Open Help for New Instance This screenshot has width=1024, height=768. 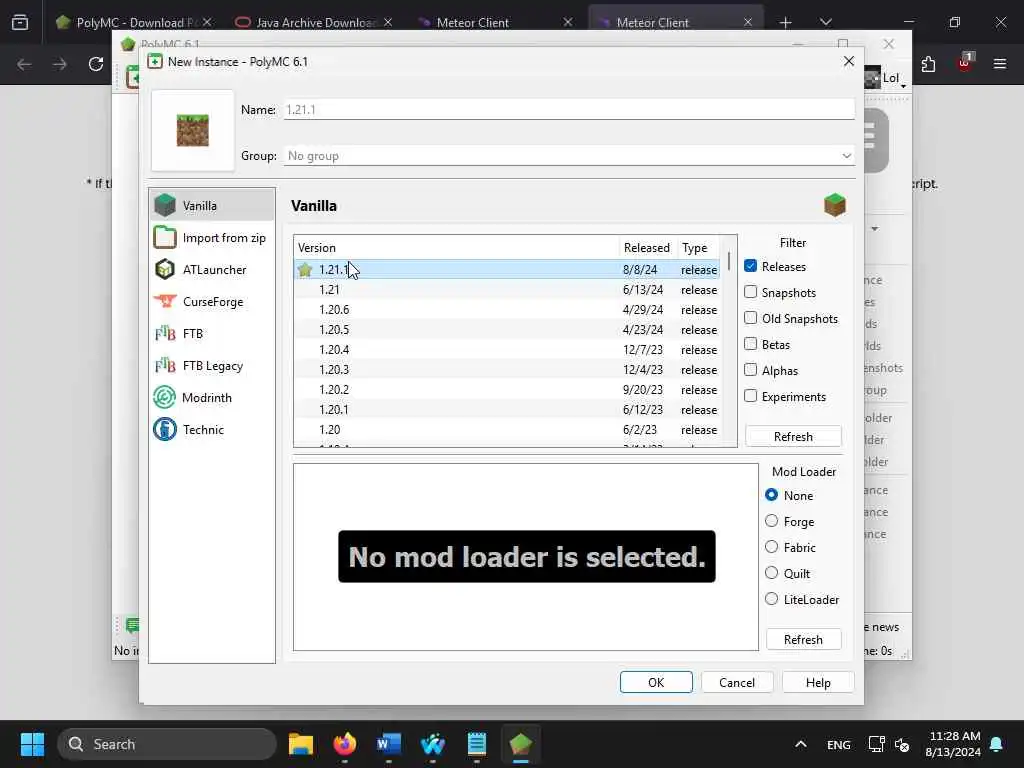click(818, 682)
